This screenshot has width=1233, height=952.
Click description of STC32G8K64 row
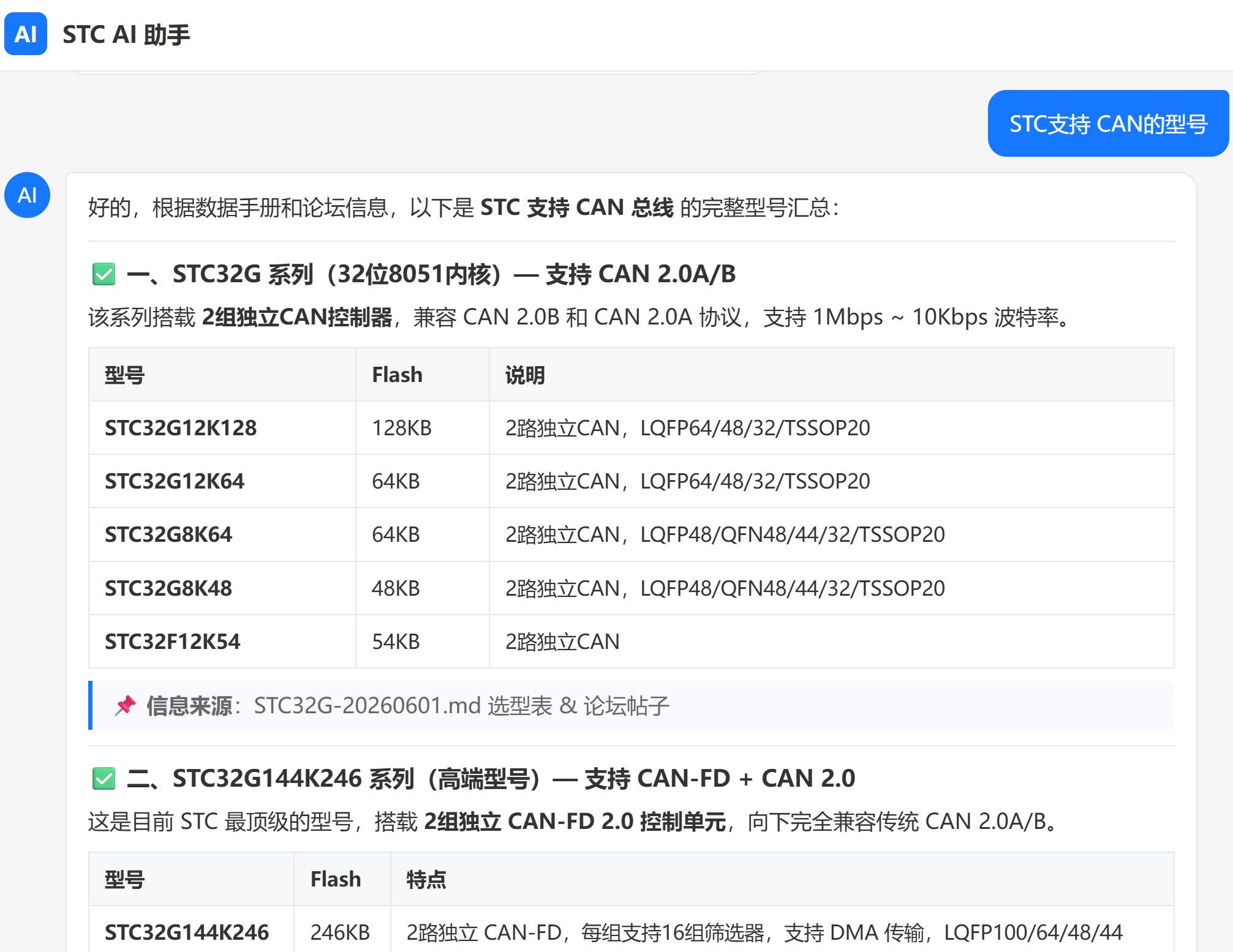tap(725, 534)
